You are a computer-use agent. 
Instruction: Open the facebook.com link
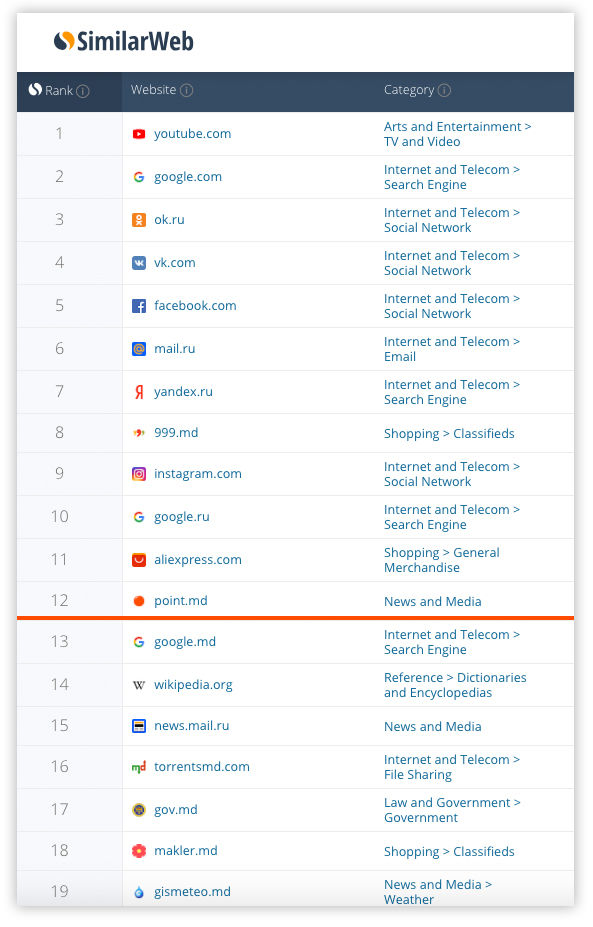pyautogui.click(x=196, y=306)
